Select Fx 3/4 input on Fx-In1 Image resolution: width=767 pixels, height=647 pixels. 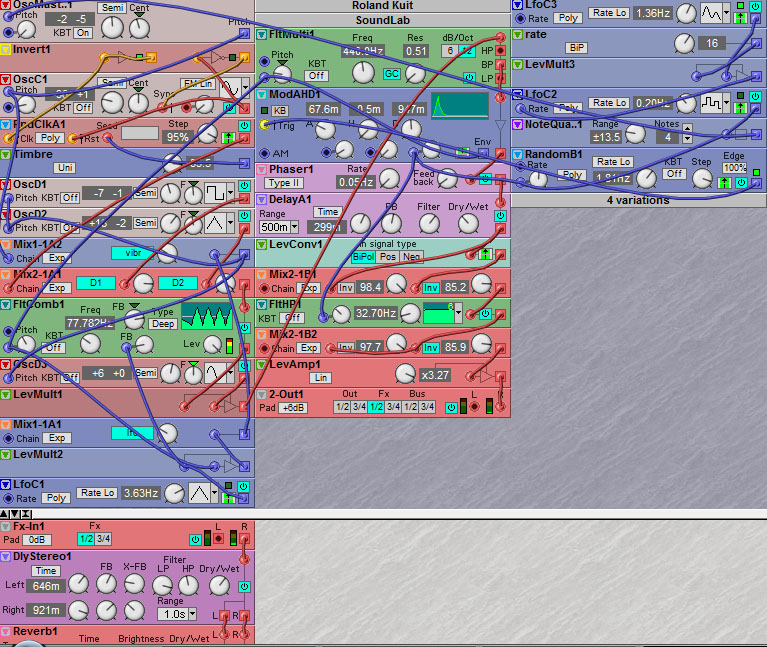click(x=101, y=539)
